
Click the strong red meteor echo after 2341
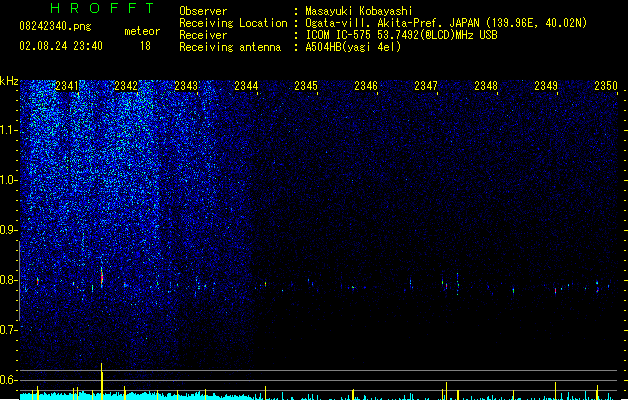(x=102, y=277)
